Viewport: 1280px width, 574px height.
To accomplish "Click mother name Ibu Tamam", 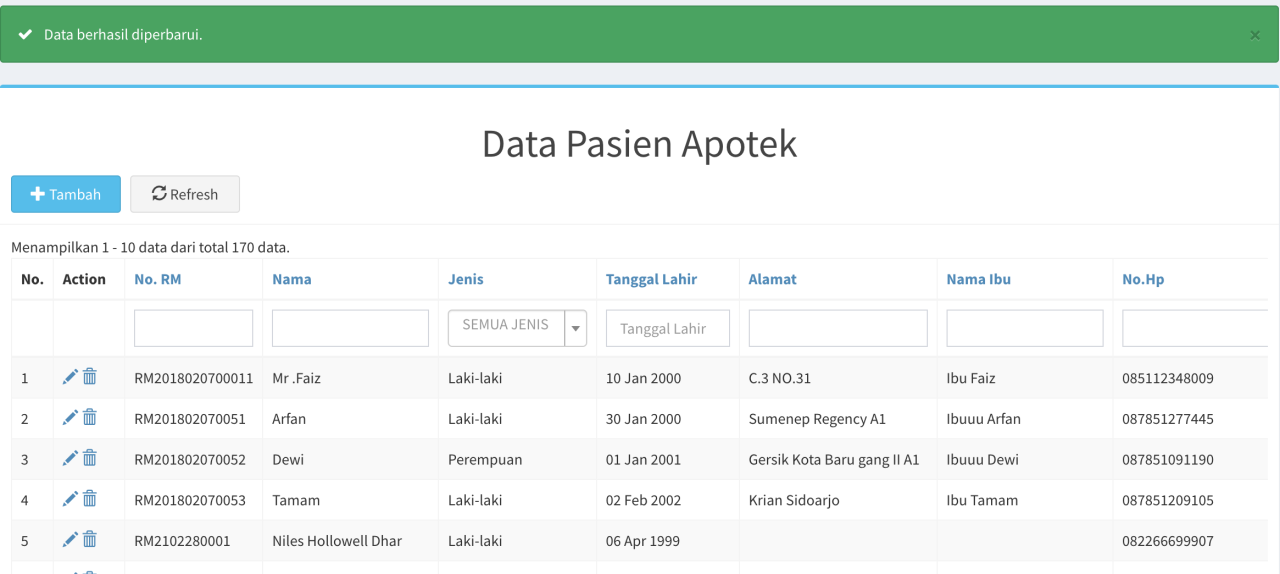I will click(x=982, y=500).
